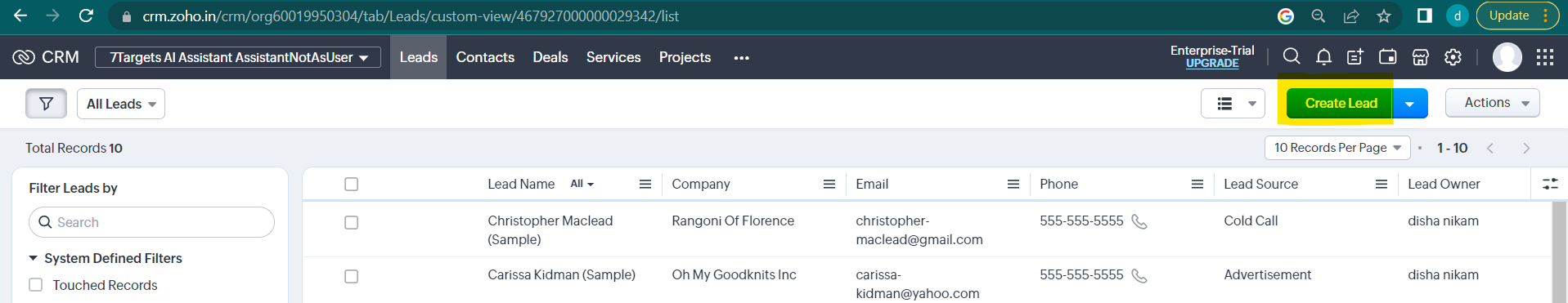1568x303 pixels.
Task: Switch to Projects tab
Action: pos(685,57)
